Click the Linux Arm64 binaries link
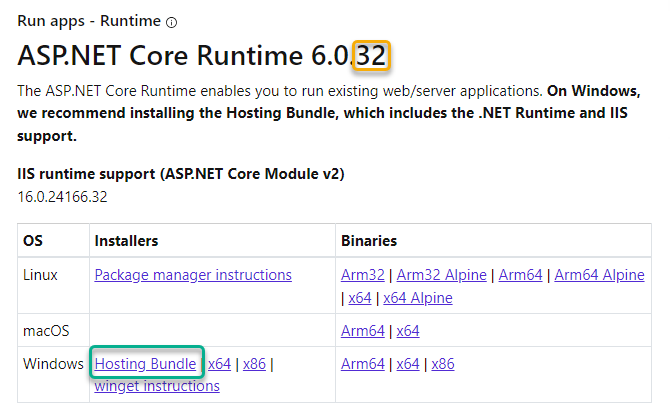 coord(520,275)
